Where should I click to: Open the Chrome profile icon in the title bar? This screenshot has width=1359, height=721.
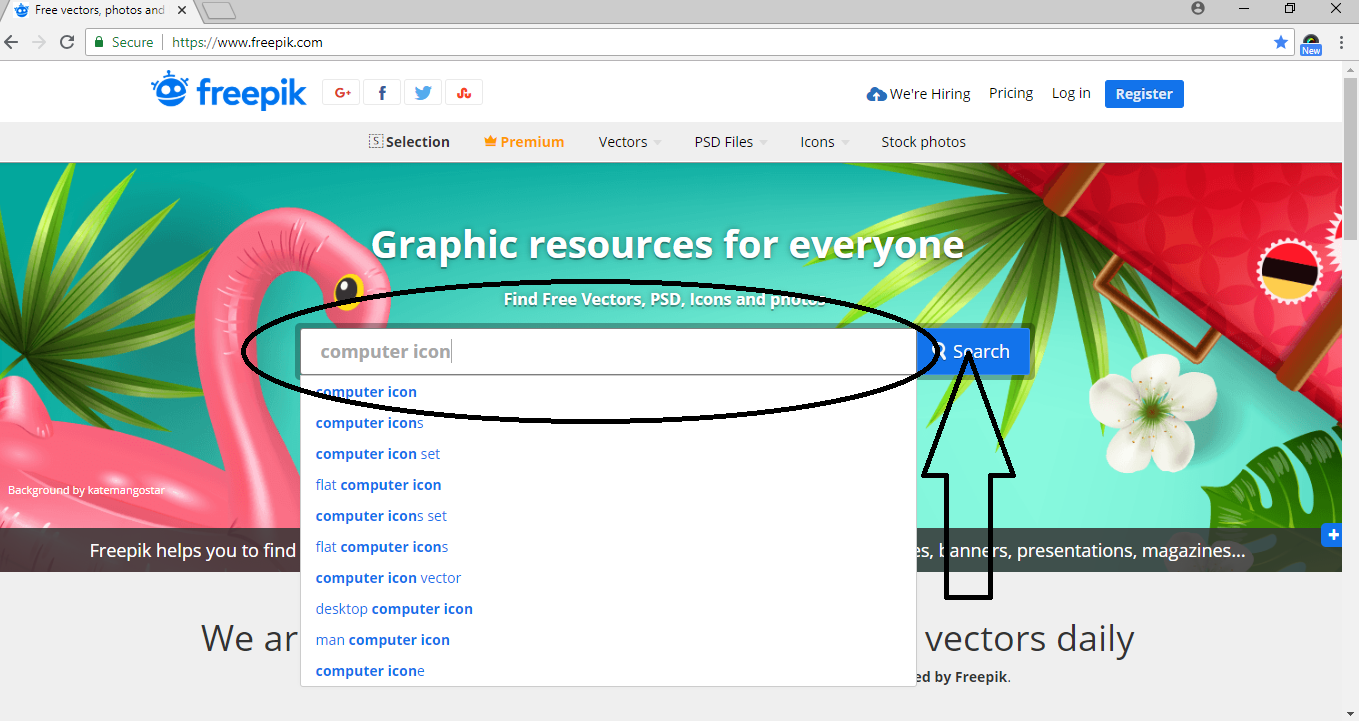click(1198, 8)
